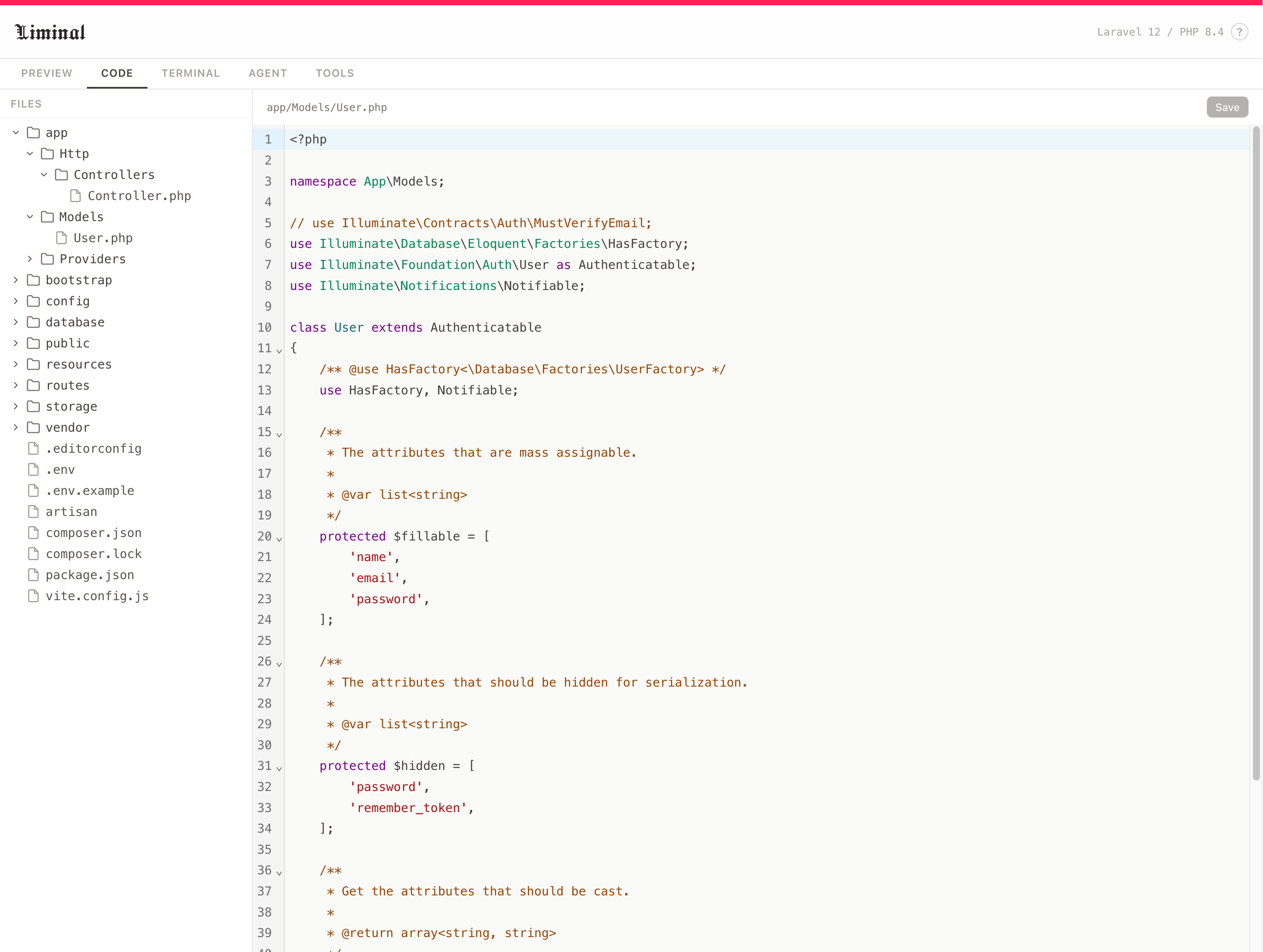Expand the Providers folder
Image resolution: width=1263 pixels, height=952 pixels.
(30, 259)
